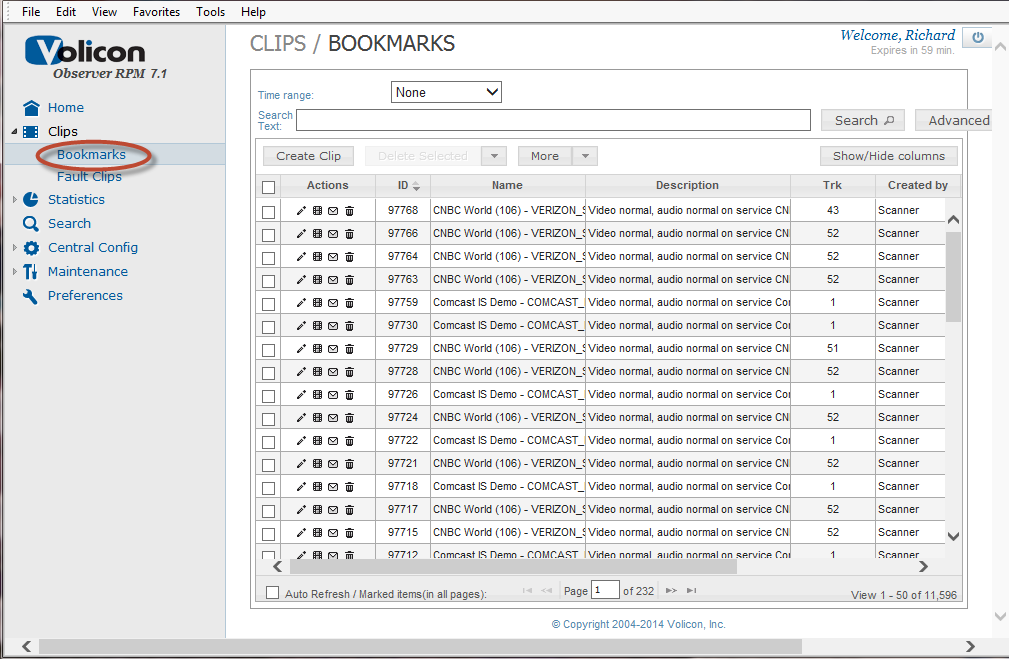Delete clip 97721 via trash icon
This screenshot has width=1009, height=659.
[349, 464]
